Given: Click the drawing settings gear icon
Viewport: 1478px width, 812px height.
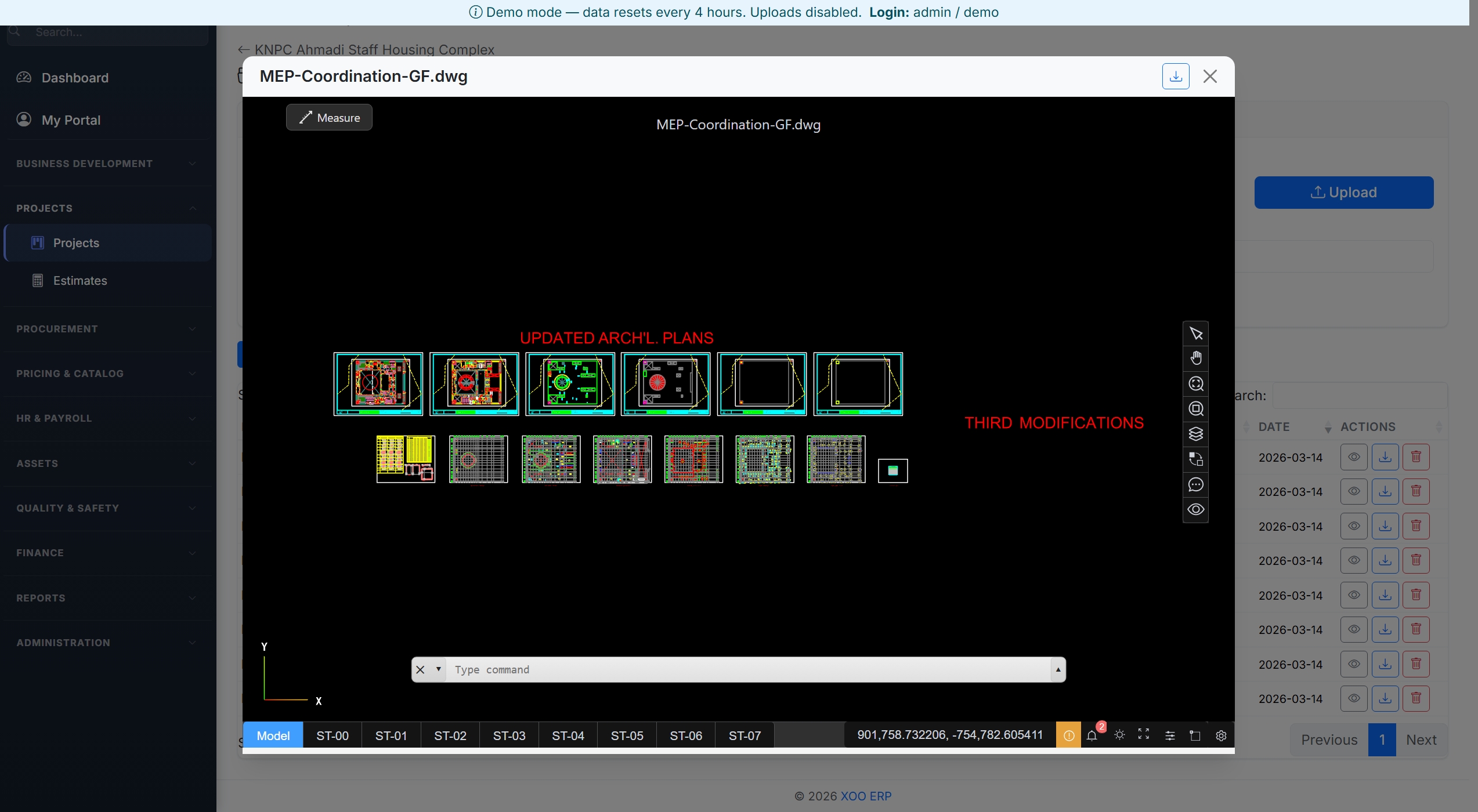Looking at the screenshot, I should (x=1220, y=735).
